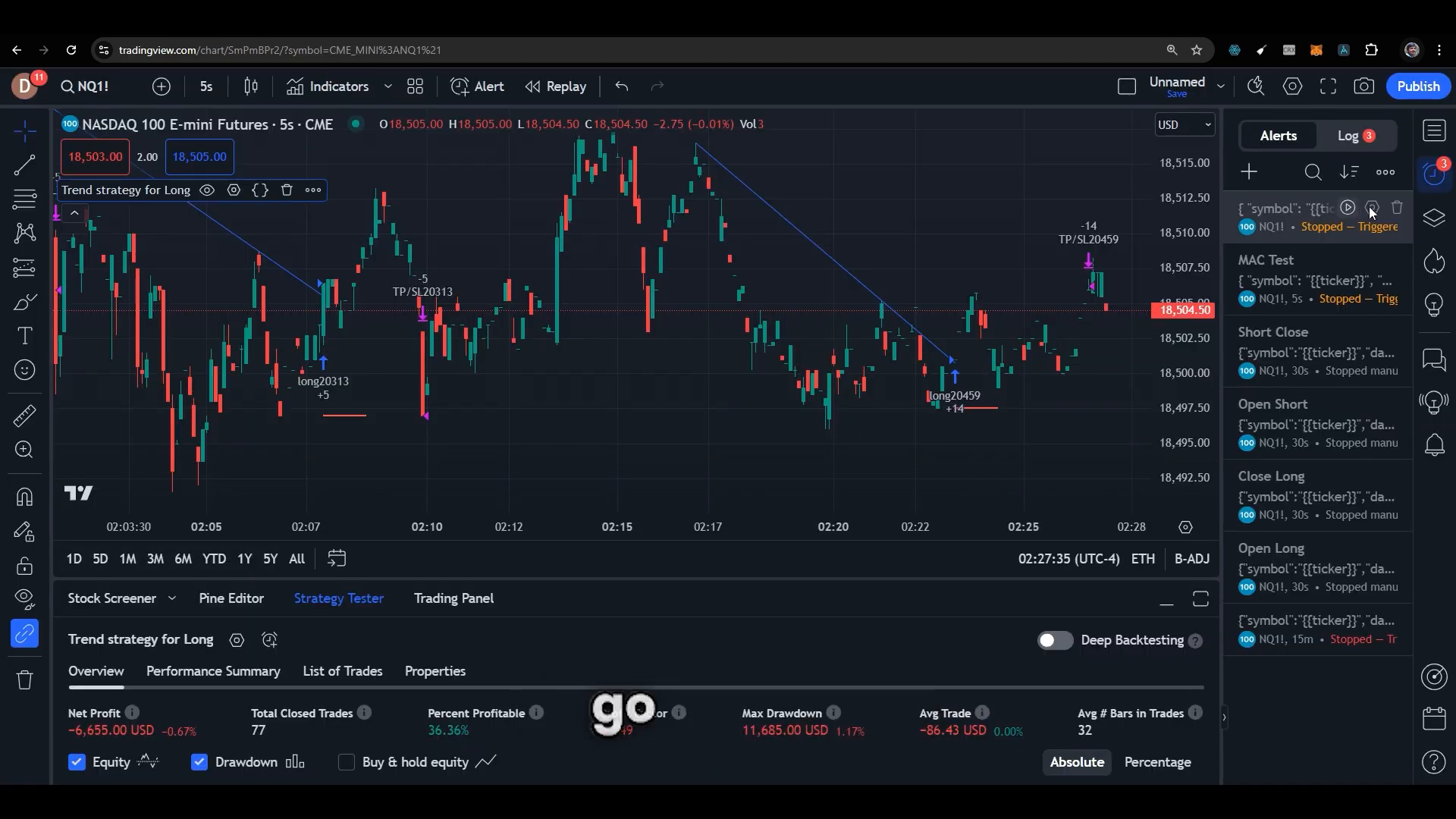Open the Pine Editor tab
Image resolution: width=1456 pixels, height=819 pixels.
(231, 598)
